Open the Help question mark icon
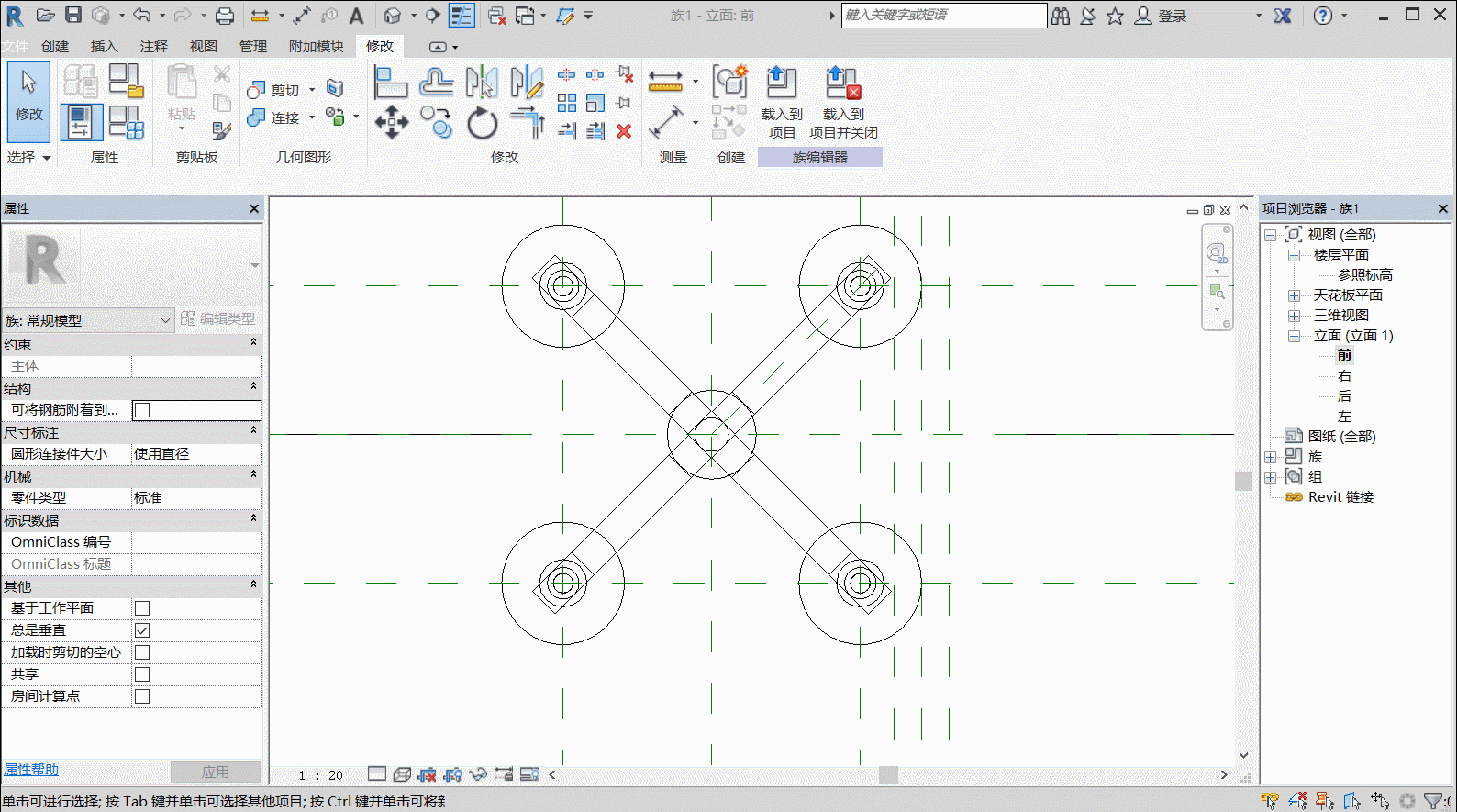Image resolution: width=1457 pixels, height=812 pixels. pyautogui.click(x=1323, y=16)
